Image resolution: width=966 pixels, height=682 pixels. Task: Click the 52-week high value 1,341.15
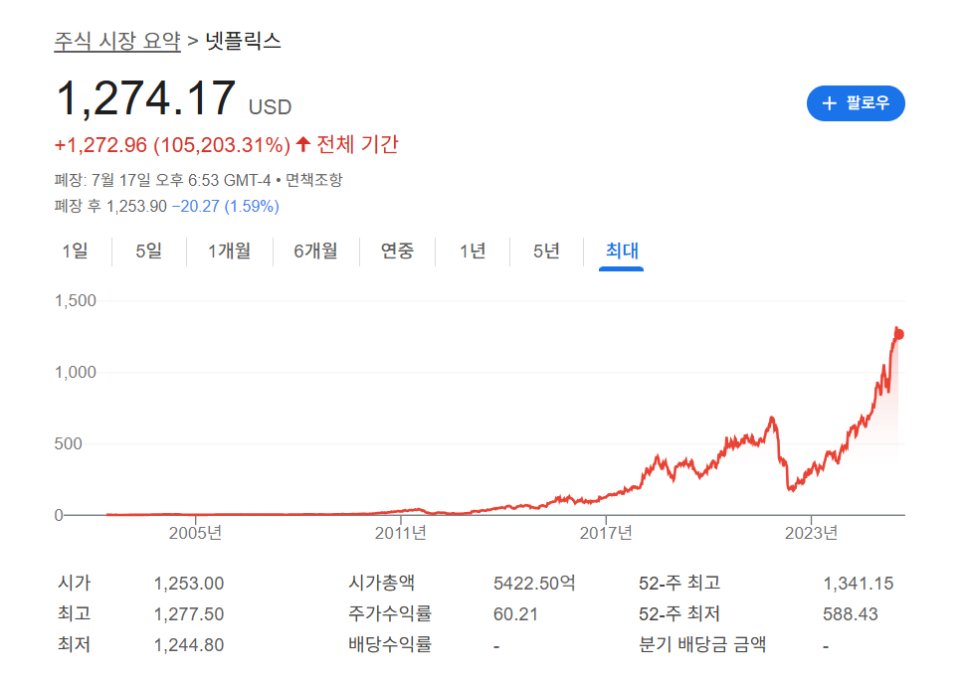pyautogui.click(x=858, y=583)
